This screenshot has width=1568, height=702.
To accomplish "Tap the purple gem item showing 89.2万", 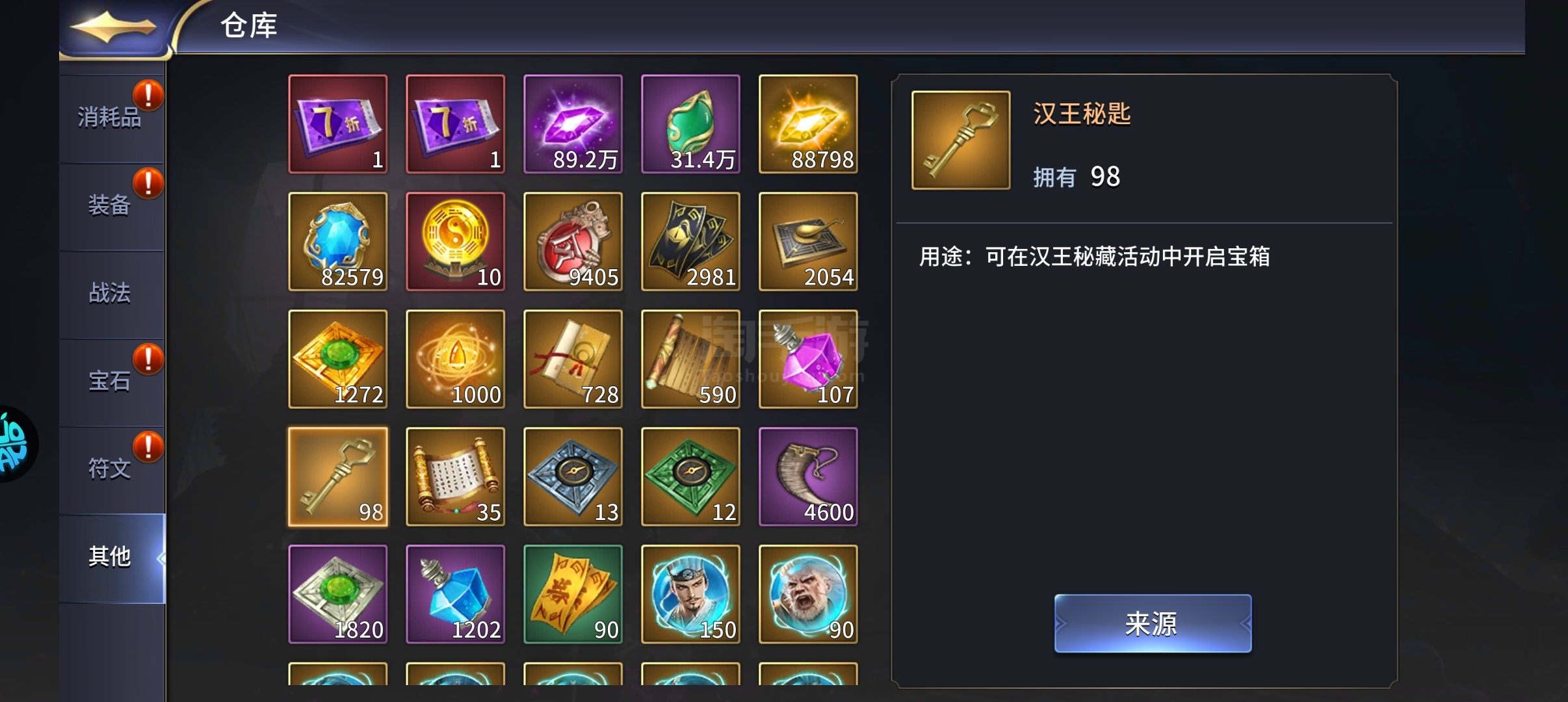I will tap(573, 124).
